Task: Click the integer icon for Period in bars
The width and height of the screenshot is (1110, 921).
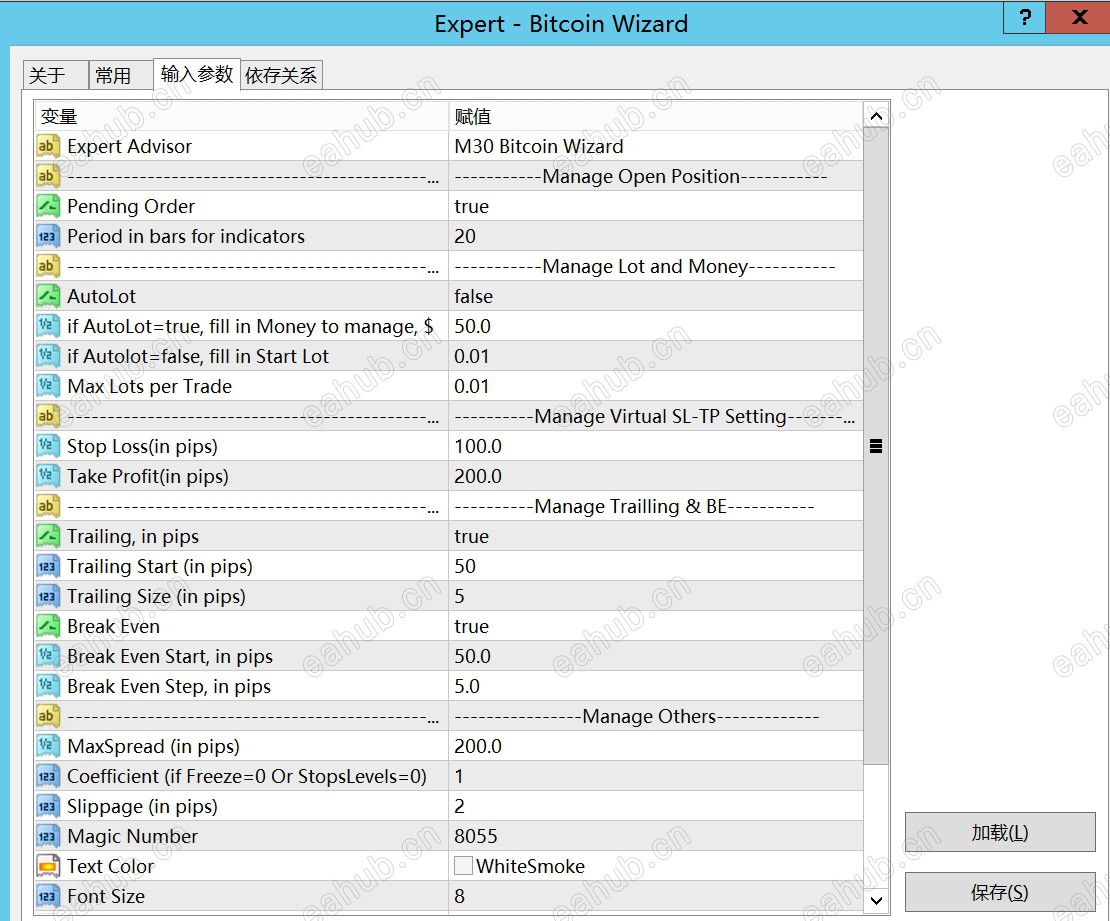Action: click(x=47, y=236)
